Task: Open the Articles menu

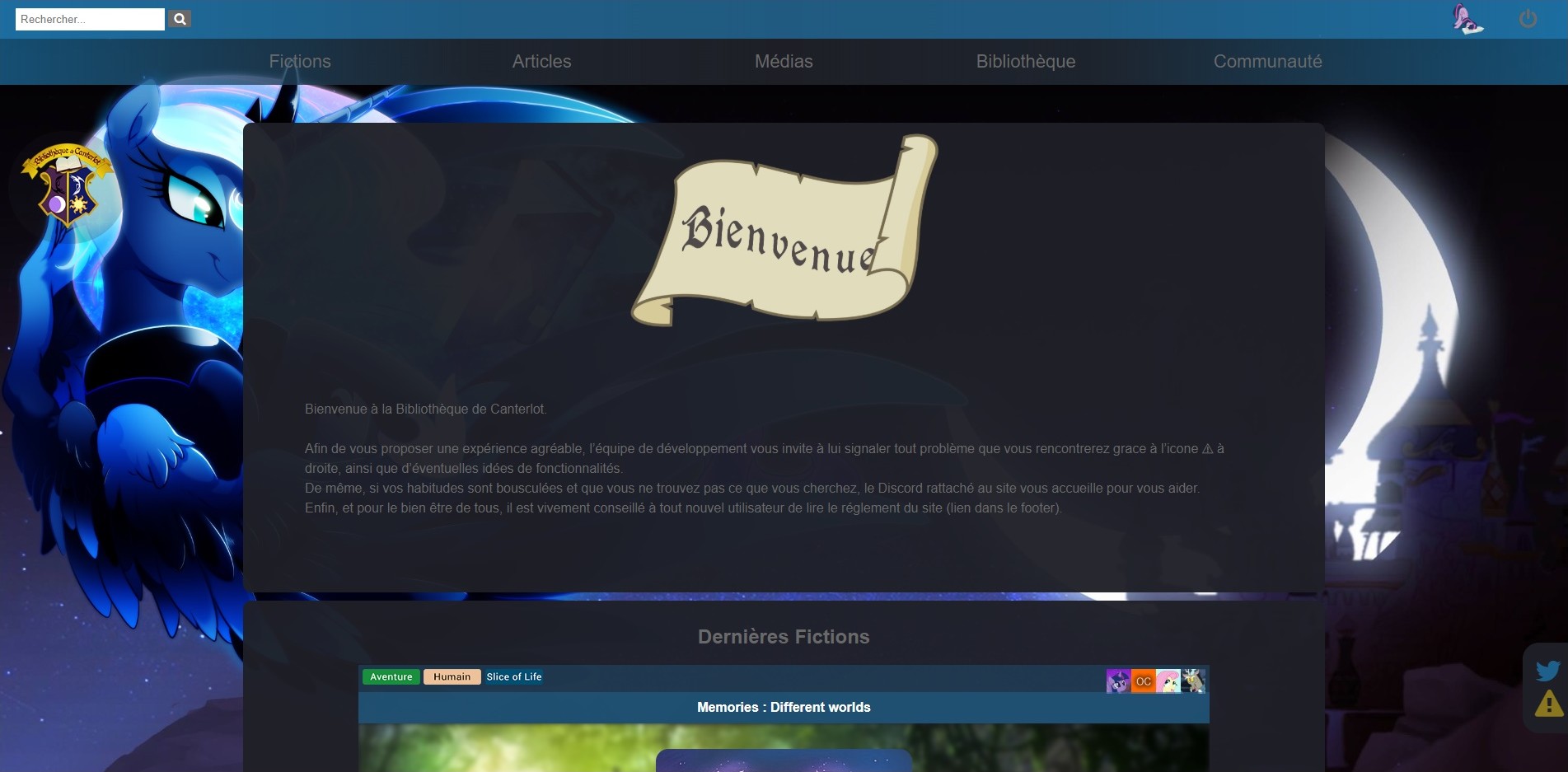Action: coord(541,62)
